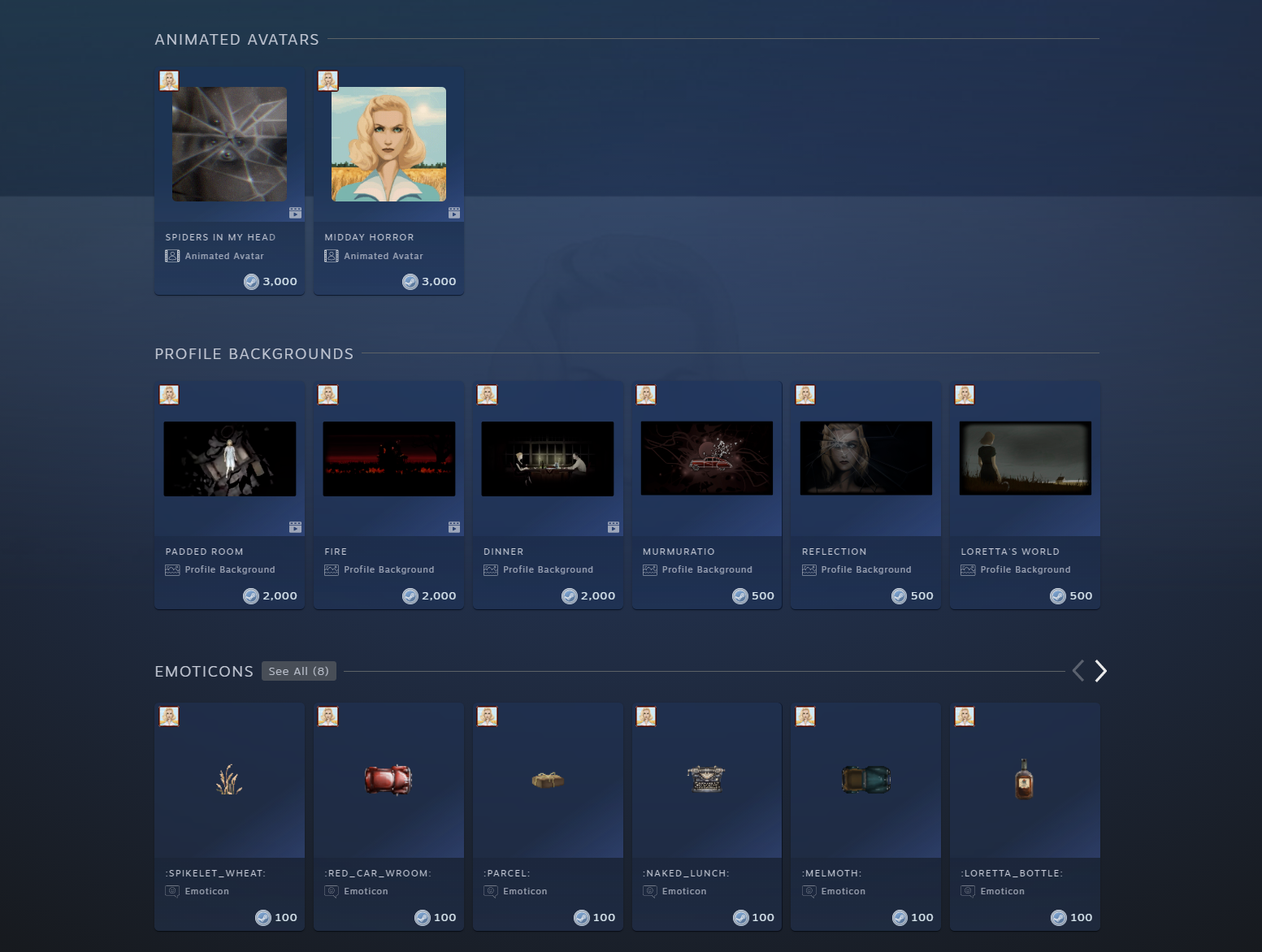Viewport: 1262px width, 952px height.
Task: Click the PROFILE BACKGROUNDS section heading
Action: [x=254, y=354]
